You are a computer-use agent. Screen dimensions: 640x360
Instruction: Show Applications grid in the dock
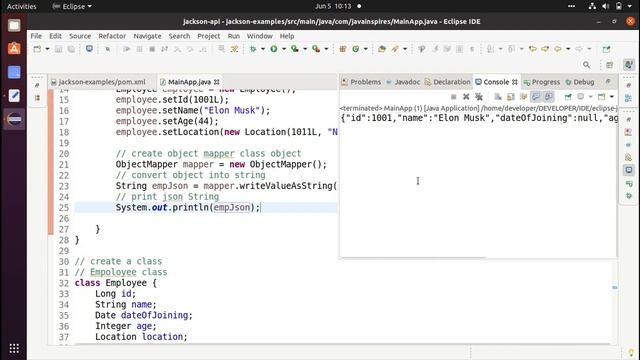coord(14,348)
